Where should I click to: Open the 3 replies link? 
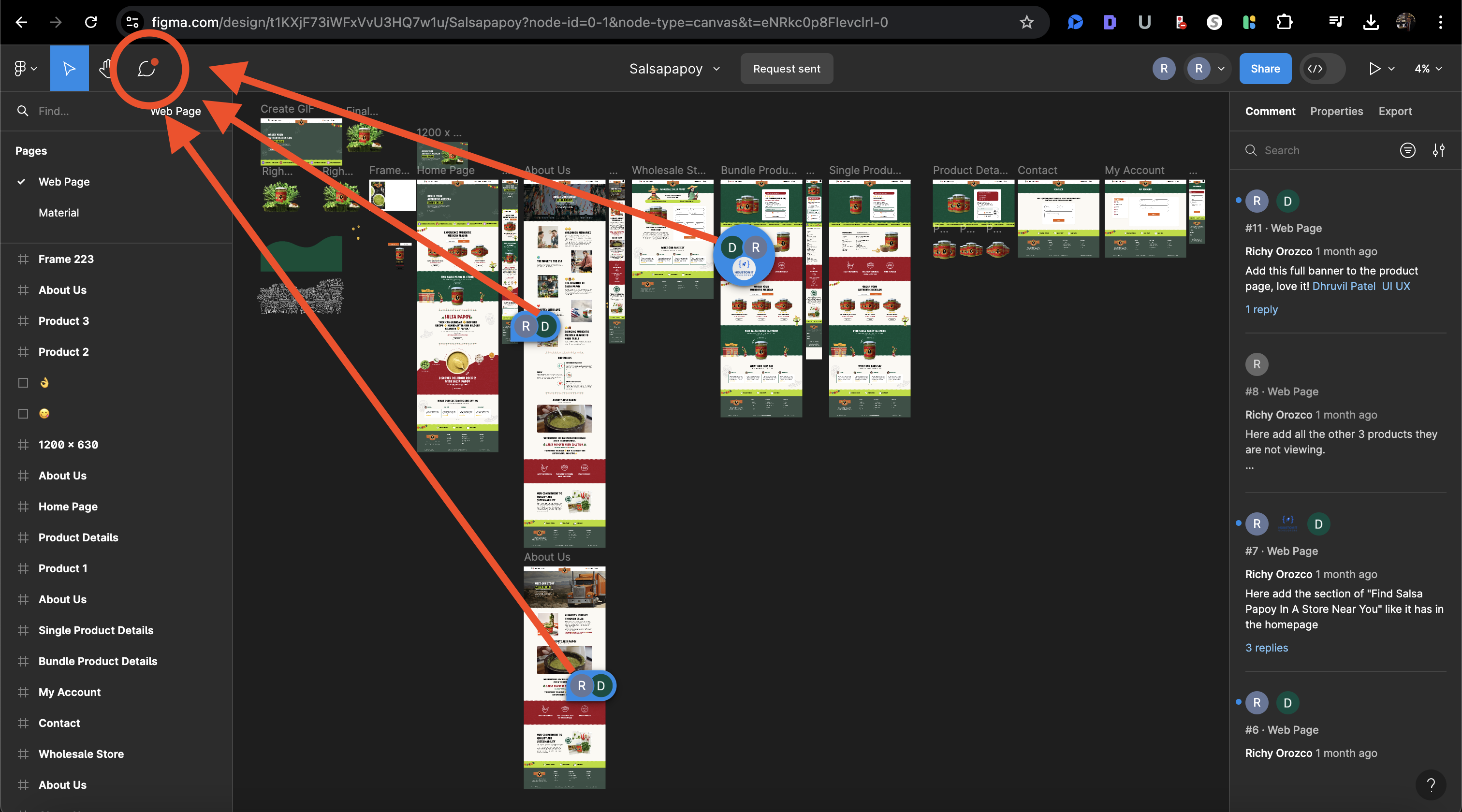pyautogui.click(x=1266, y=648)
